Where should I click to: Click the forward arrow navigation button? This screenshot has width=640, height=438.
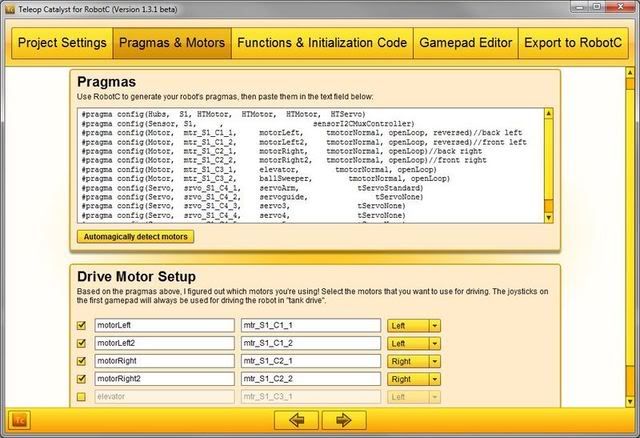click(x=343, y=419)
